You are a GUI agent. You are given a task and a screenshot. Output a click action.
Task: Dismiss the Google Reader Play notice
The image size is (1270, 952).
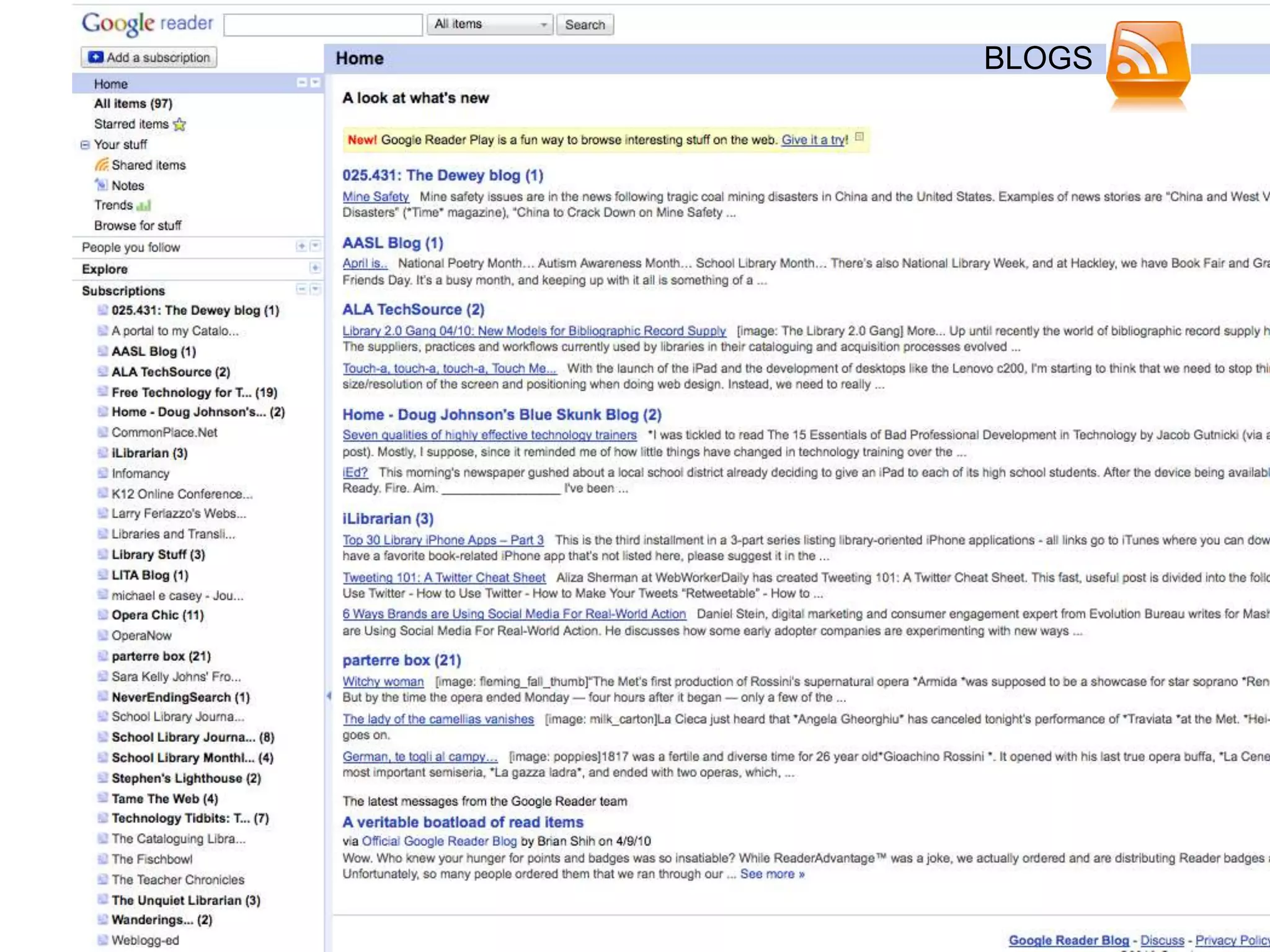[859, 136]
